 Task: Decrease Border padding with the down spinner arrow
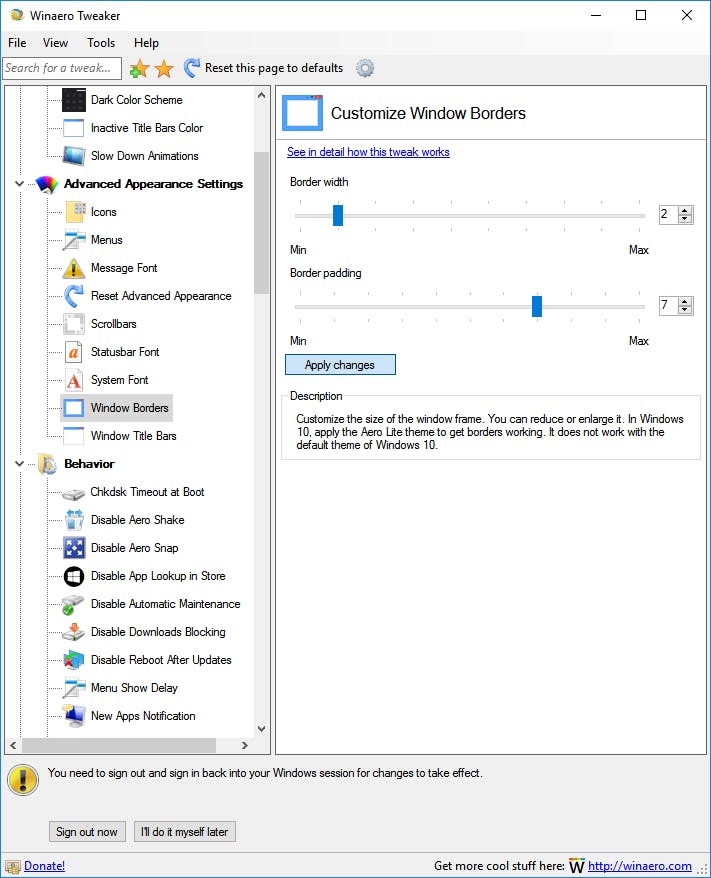[x=685, y=310]
